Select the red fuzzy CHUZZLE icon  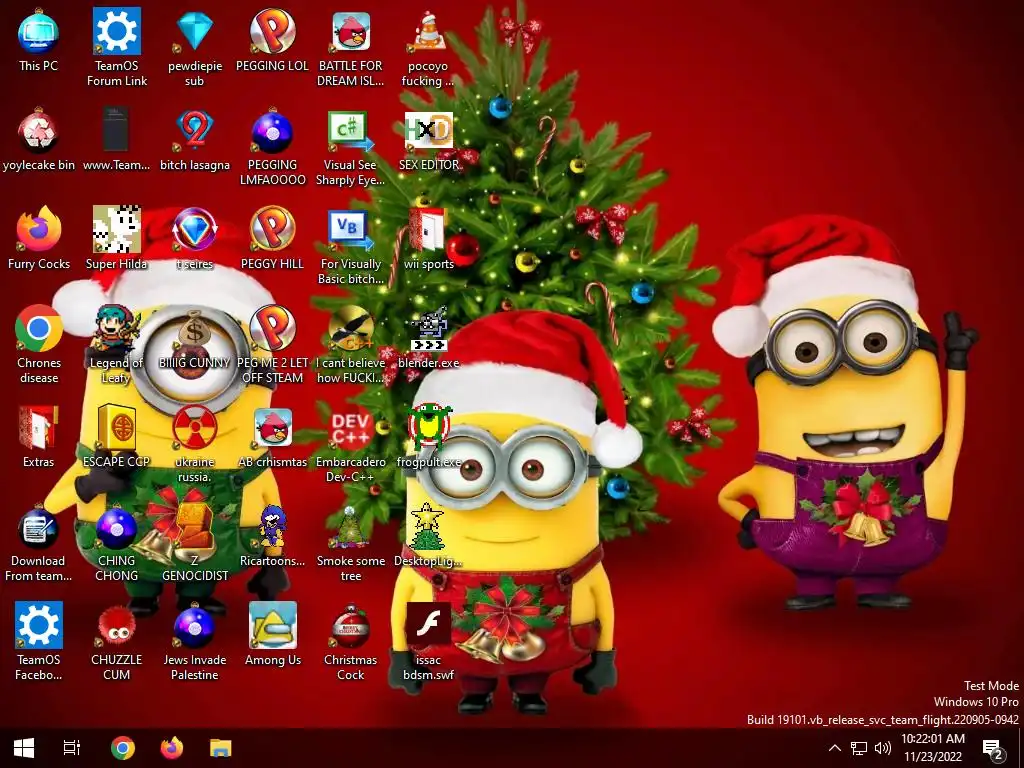(x=116, y=625)
